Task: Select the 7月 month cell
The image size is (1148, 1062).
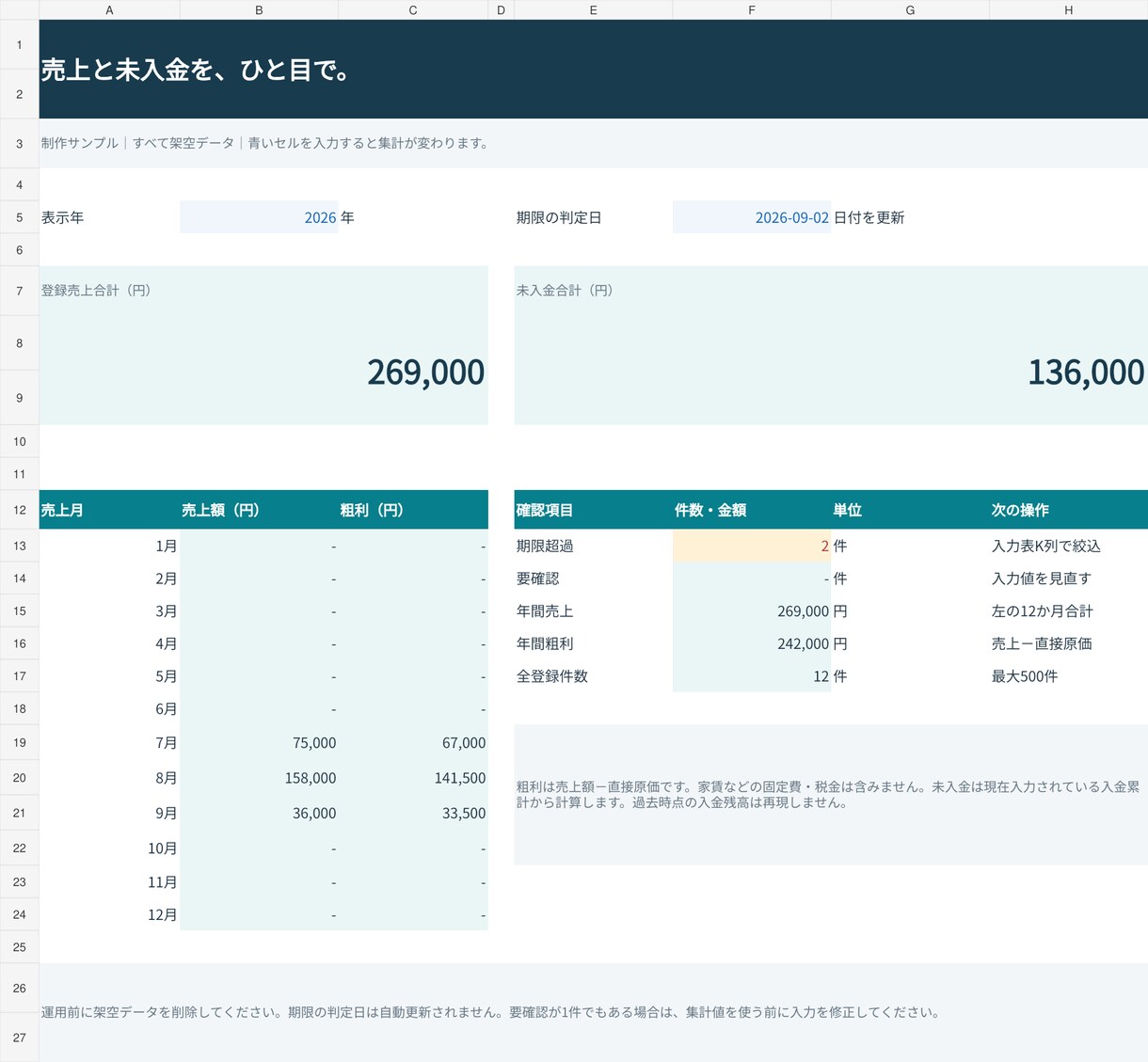Action: click(x=109, y=743)
